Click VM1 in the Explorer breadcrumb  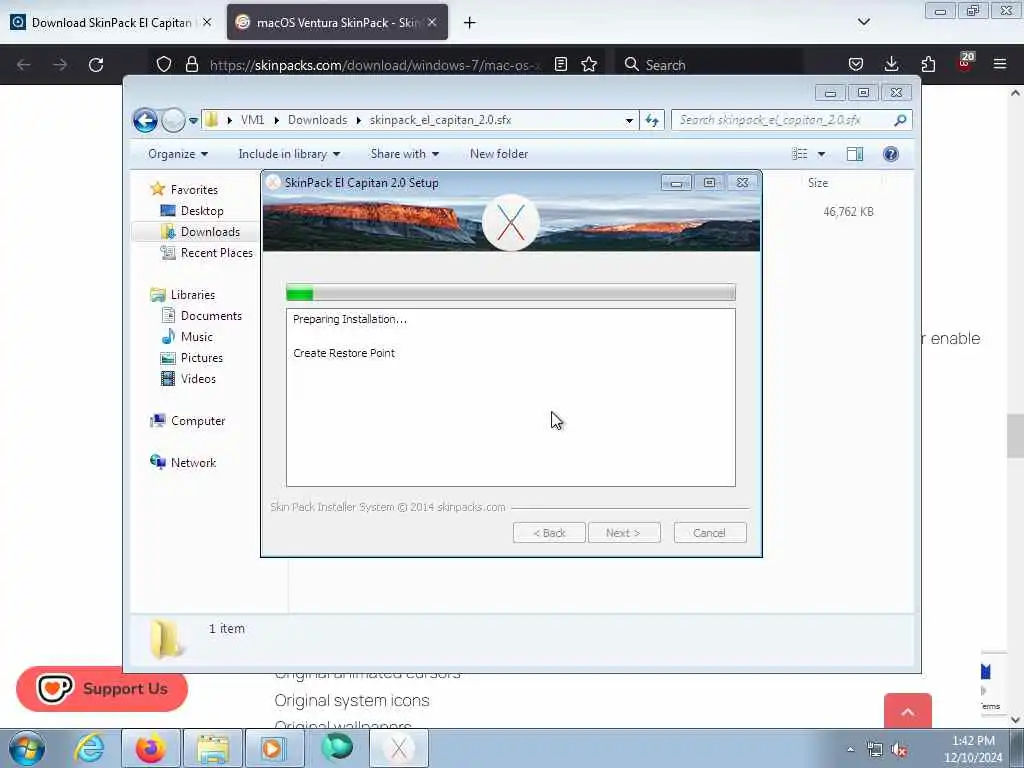coord(252,120)
